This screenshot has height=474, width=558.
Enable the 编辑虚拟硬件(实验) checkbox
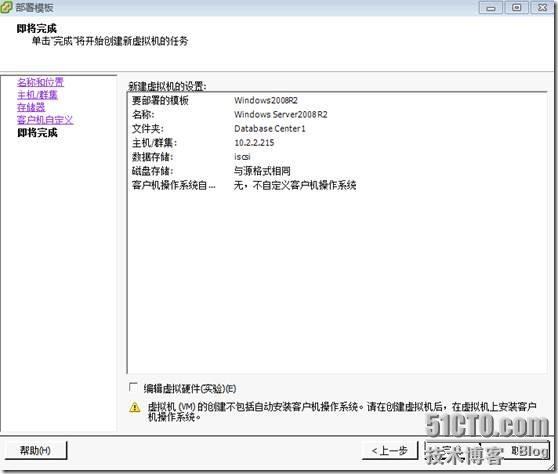(133, 388)
